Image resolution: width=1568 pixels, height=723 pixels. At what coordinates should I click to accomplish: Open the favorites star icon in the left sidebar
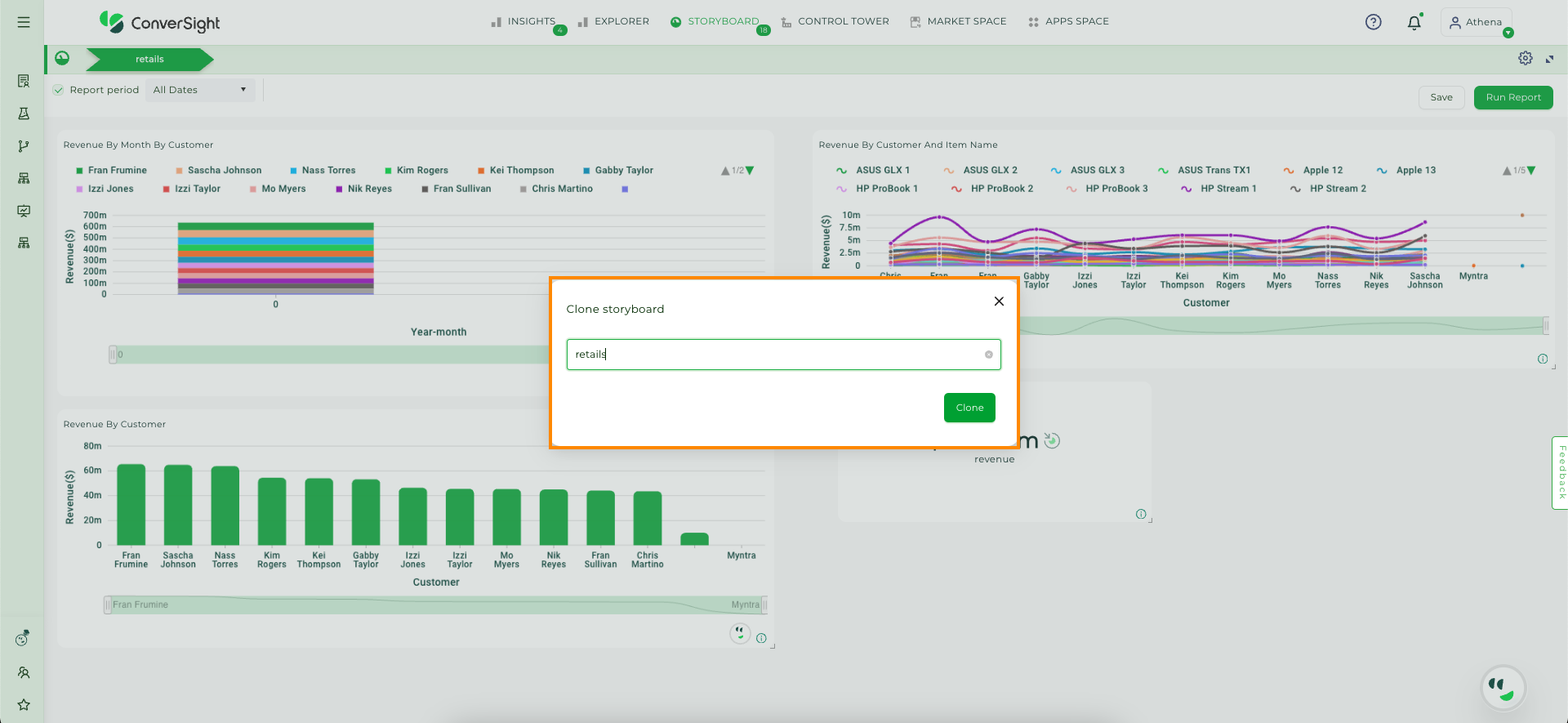24,704
